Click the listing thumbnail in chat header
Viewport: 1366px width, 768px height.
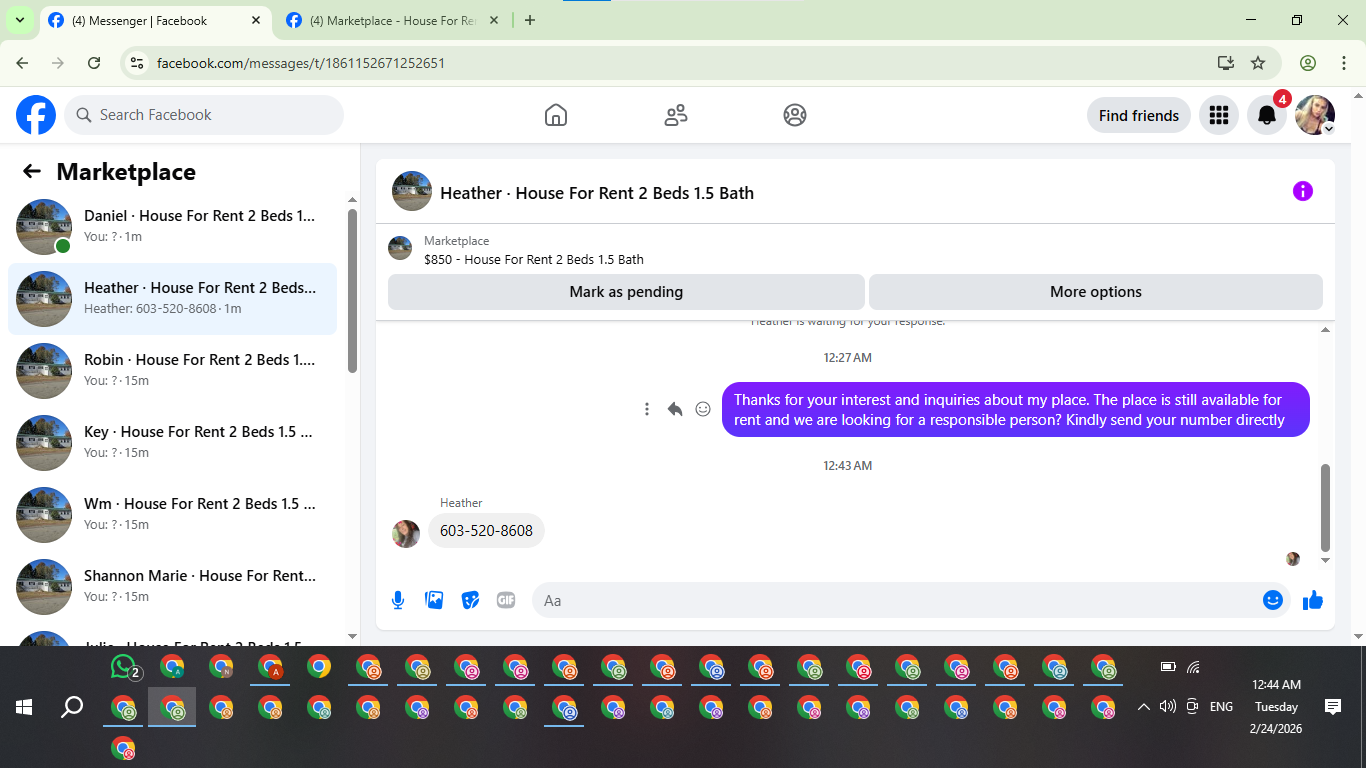[412, 191]
